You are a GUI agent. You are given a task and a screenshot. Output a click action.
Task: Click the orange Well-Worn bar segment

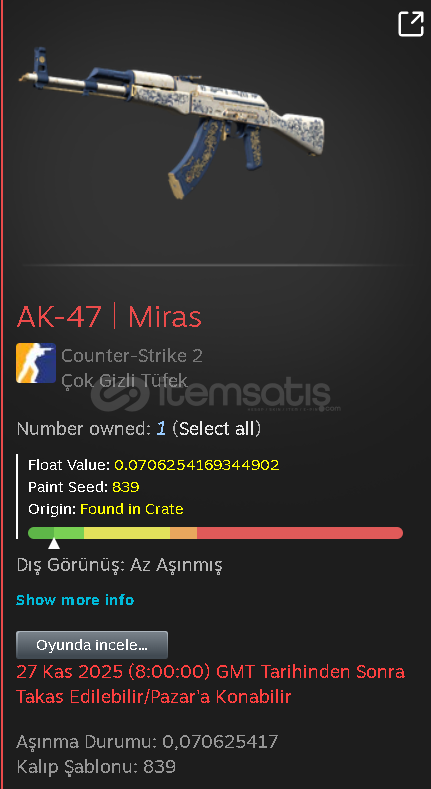coord(184,533)
